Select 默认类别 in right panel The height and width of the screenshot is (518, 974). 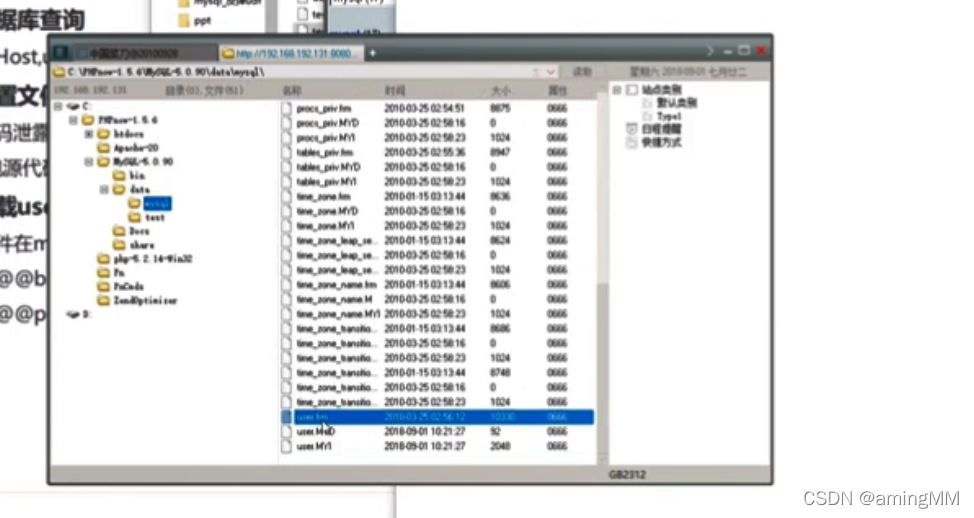676,103
